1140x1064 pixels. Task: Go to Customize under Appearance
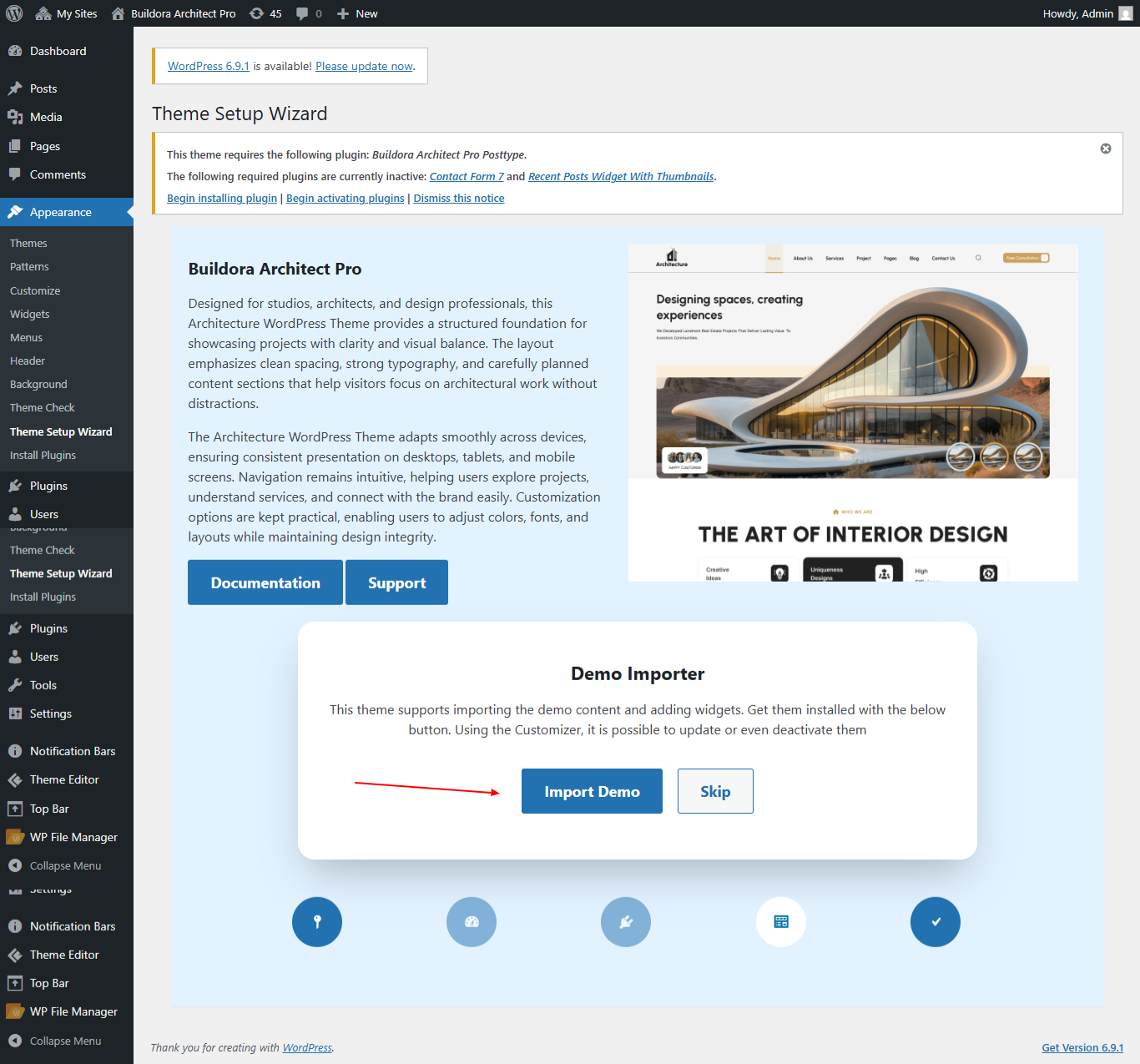35,290
